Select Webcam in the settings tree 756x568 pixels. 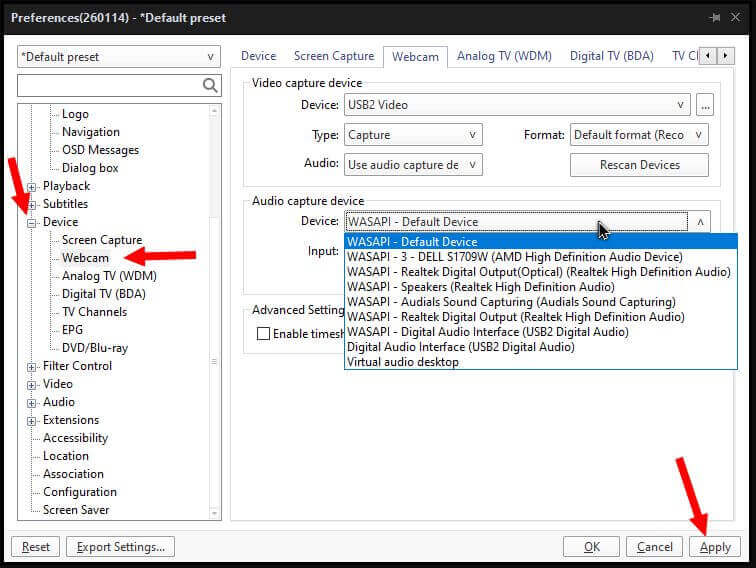point(85,258)
